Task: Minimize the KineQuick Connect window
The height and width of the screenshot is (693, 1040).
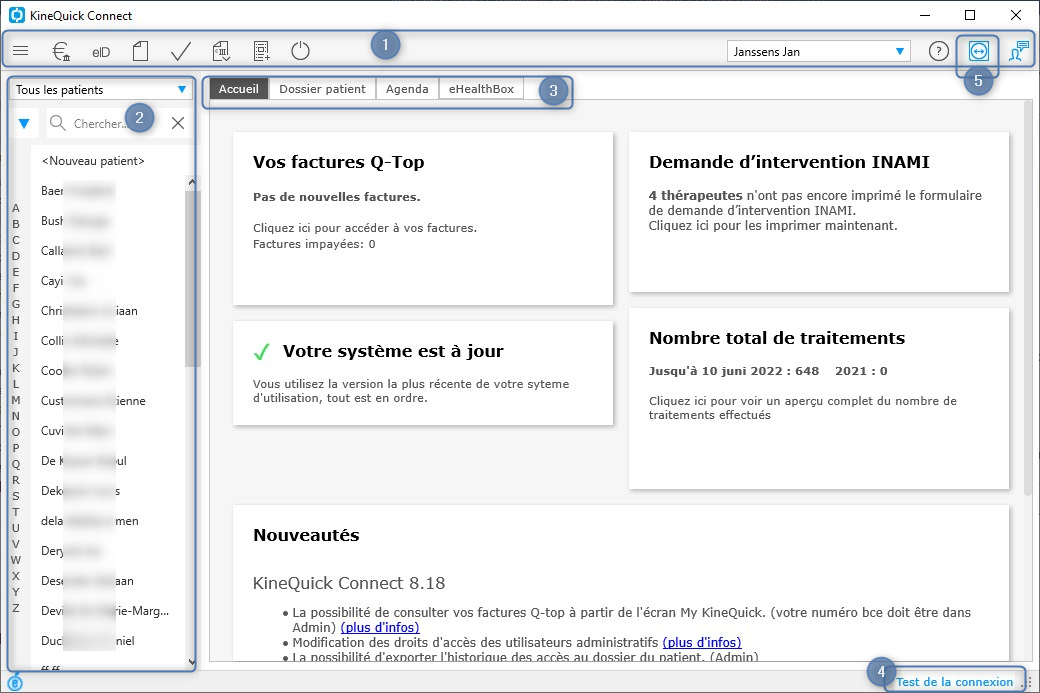Action: coord(925,15)
